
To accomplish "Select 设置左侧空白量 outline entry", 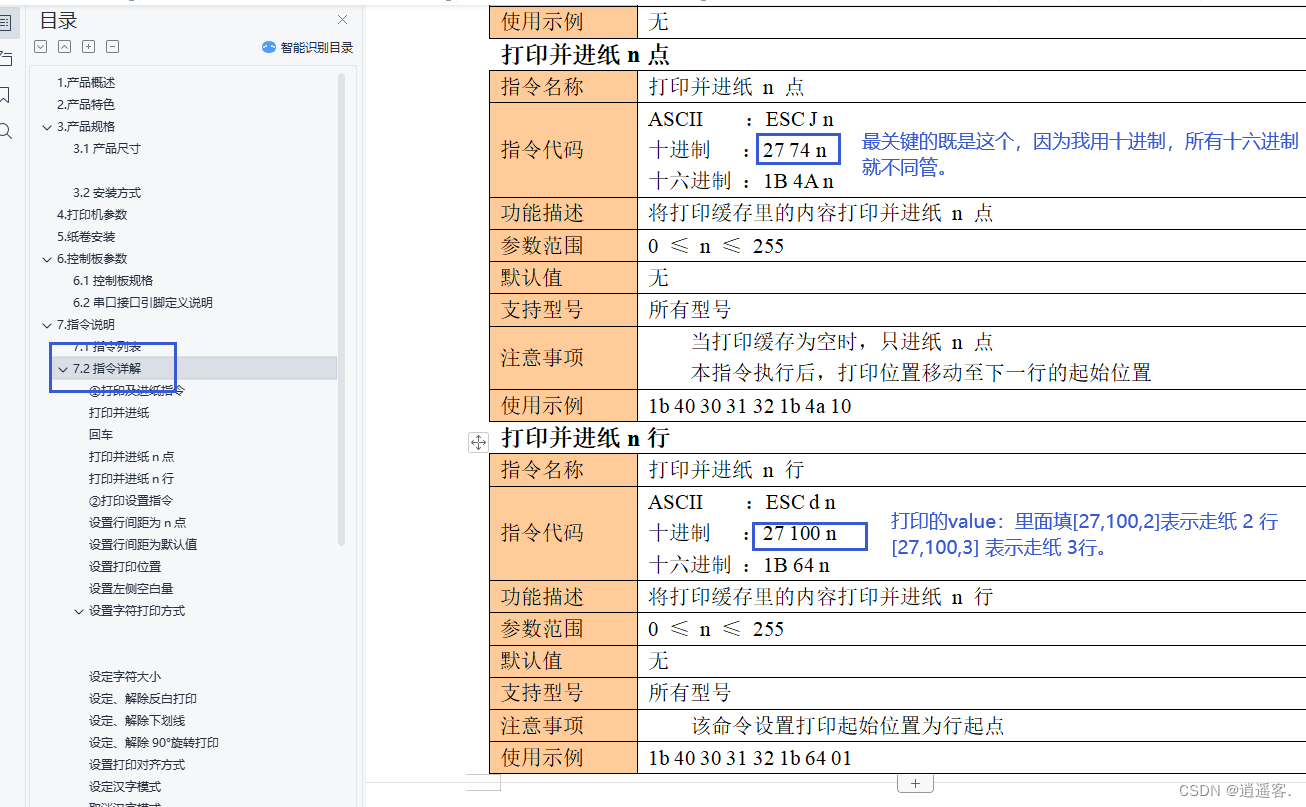I will pyautogui.click(x=131, y=589).
